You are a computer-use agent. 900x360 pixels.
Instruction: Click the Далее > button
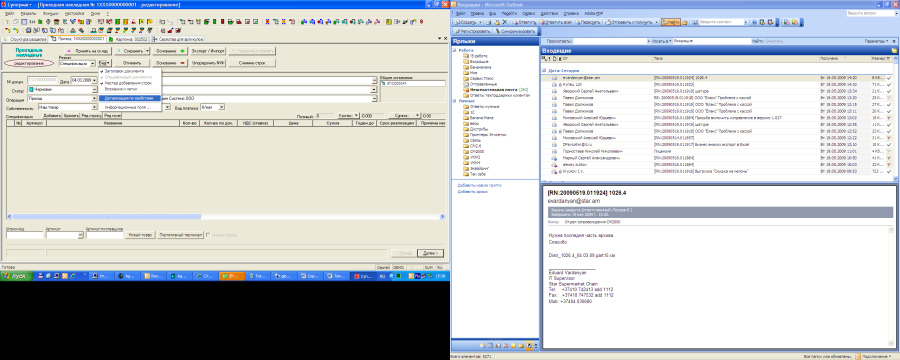[x=430, y=253]
